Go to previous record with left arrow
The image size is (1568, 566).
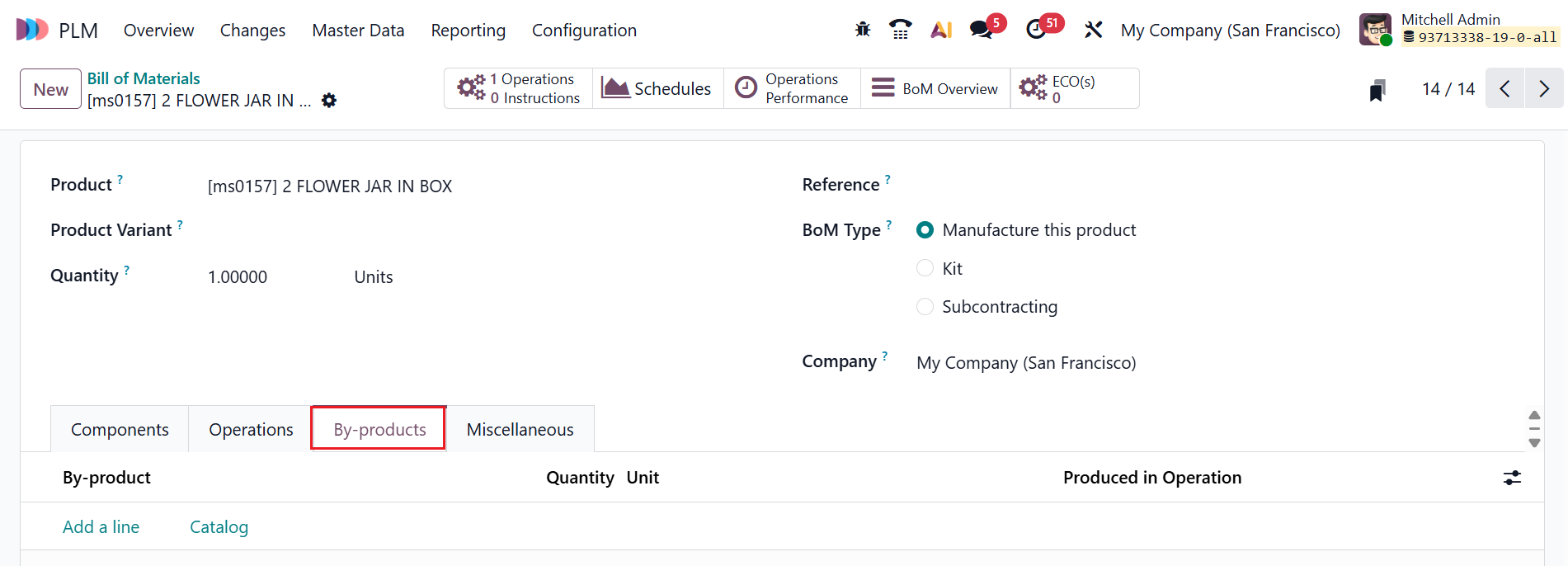(x=1504, y=88)
